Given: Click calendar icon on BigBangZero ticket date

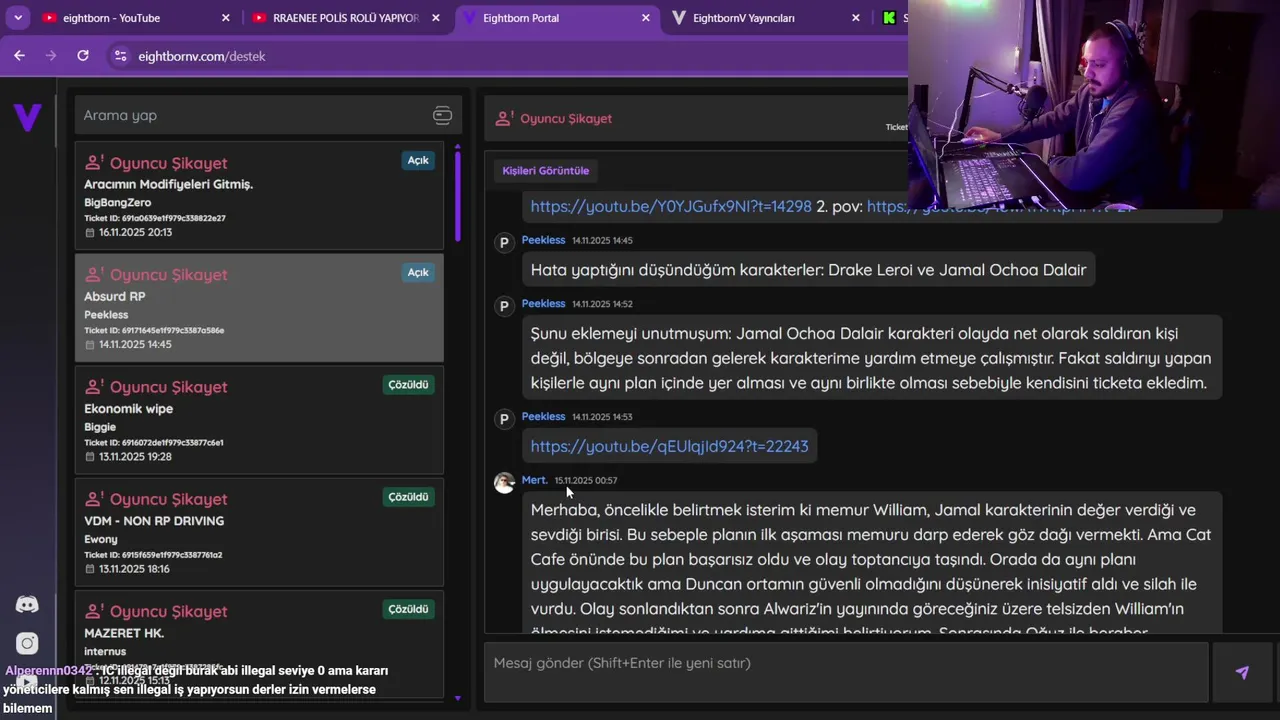Looking at the screenshot, I should click(90, 232).
